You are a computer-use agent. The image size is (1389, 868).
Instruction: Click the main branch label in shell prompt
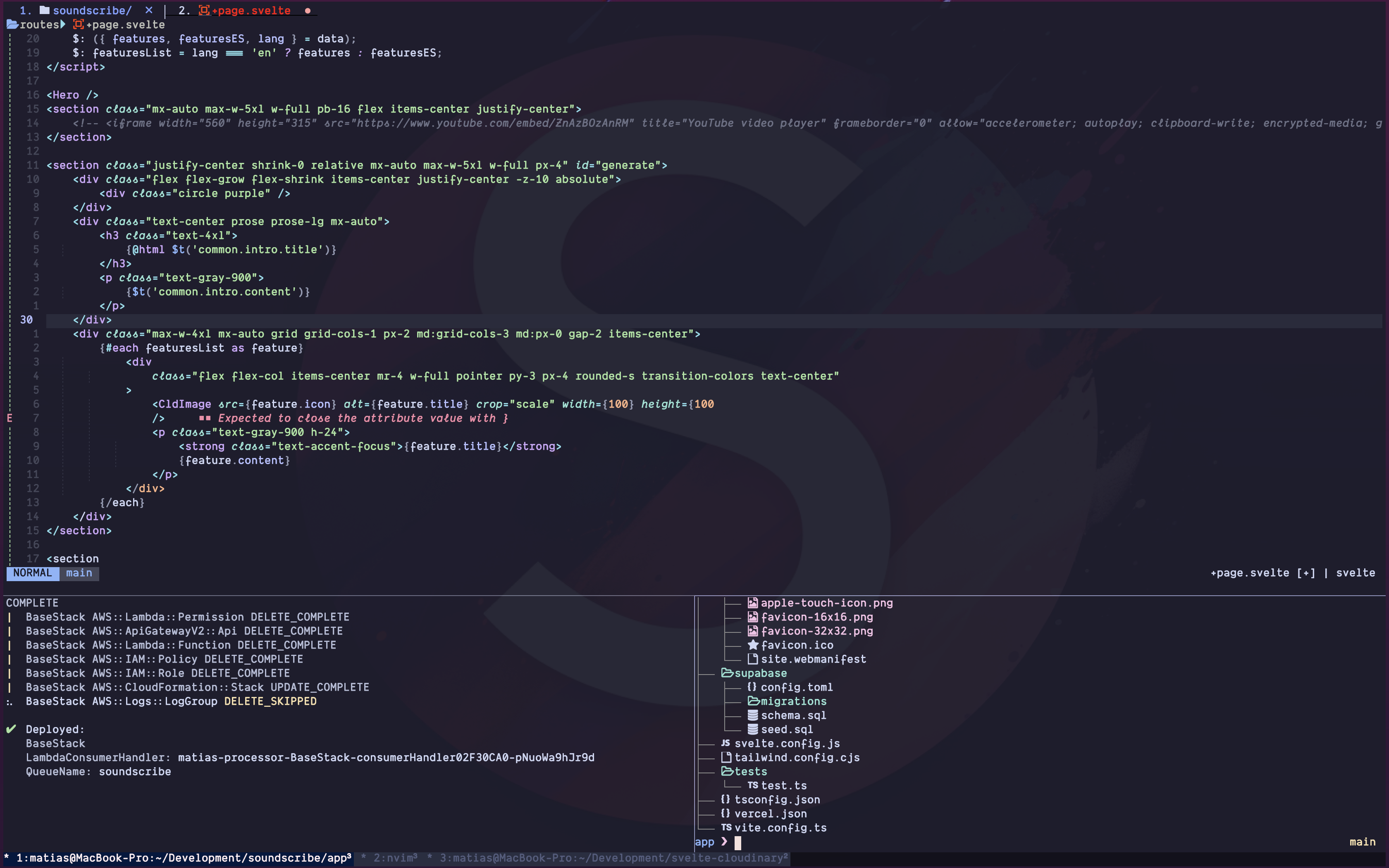(x=1362, y=842)
